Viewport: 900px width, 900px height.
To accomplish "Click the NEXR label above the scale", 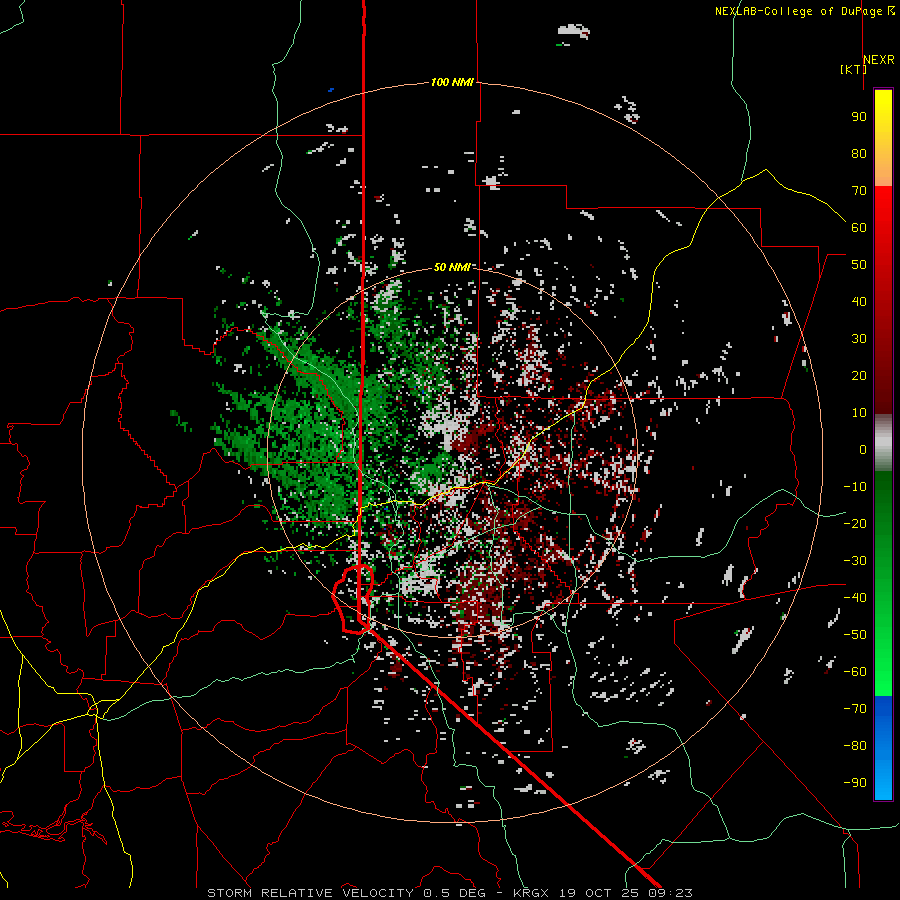I will pyautogui.click(x=879, y=60).
